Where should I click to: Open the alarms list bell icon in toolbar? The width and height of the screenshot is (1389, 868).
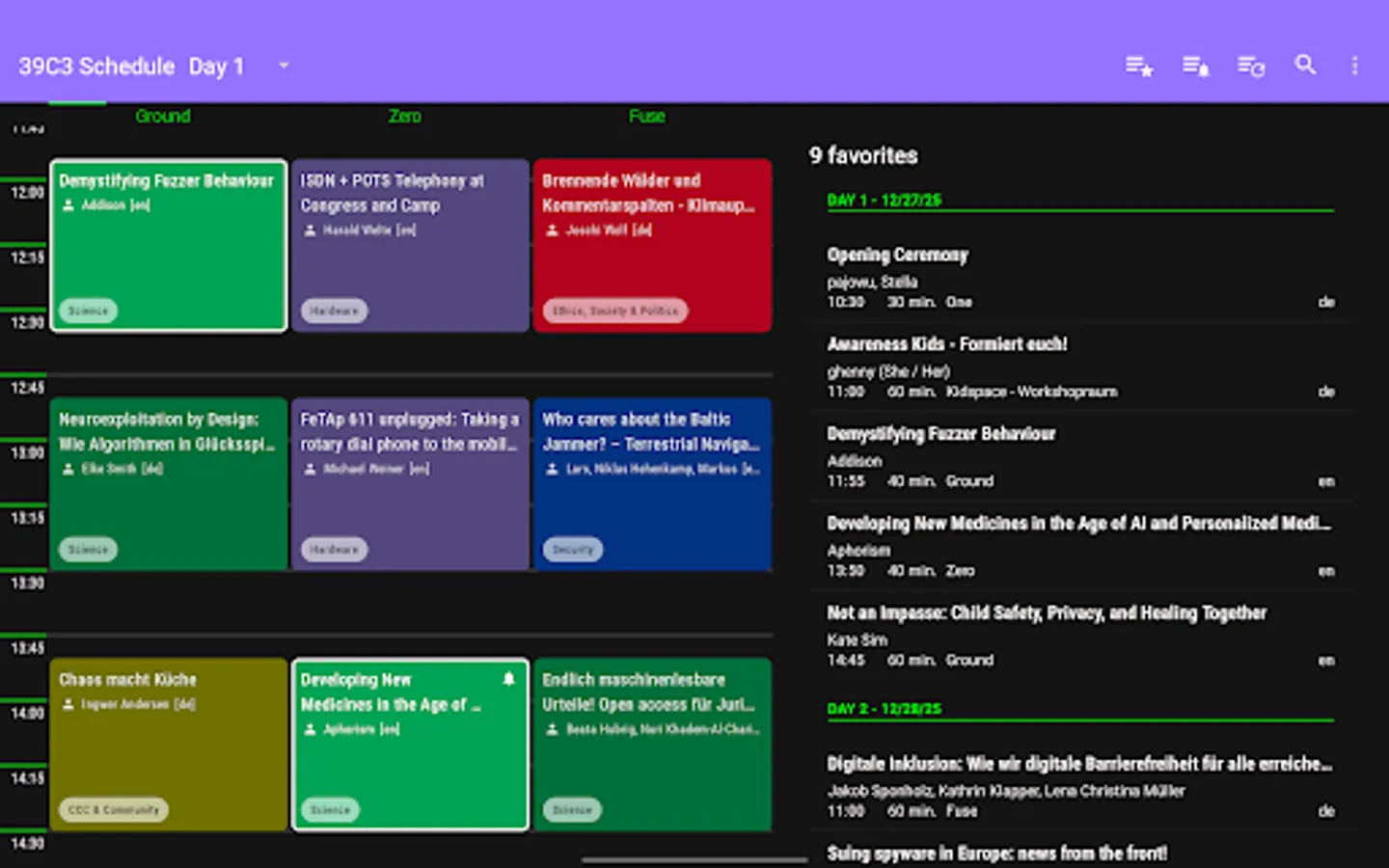tap(1196, 66)
